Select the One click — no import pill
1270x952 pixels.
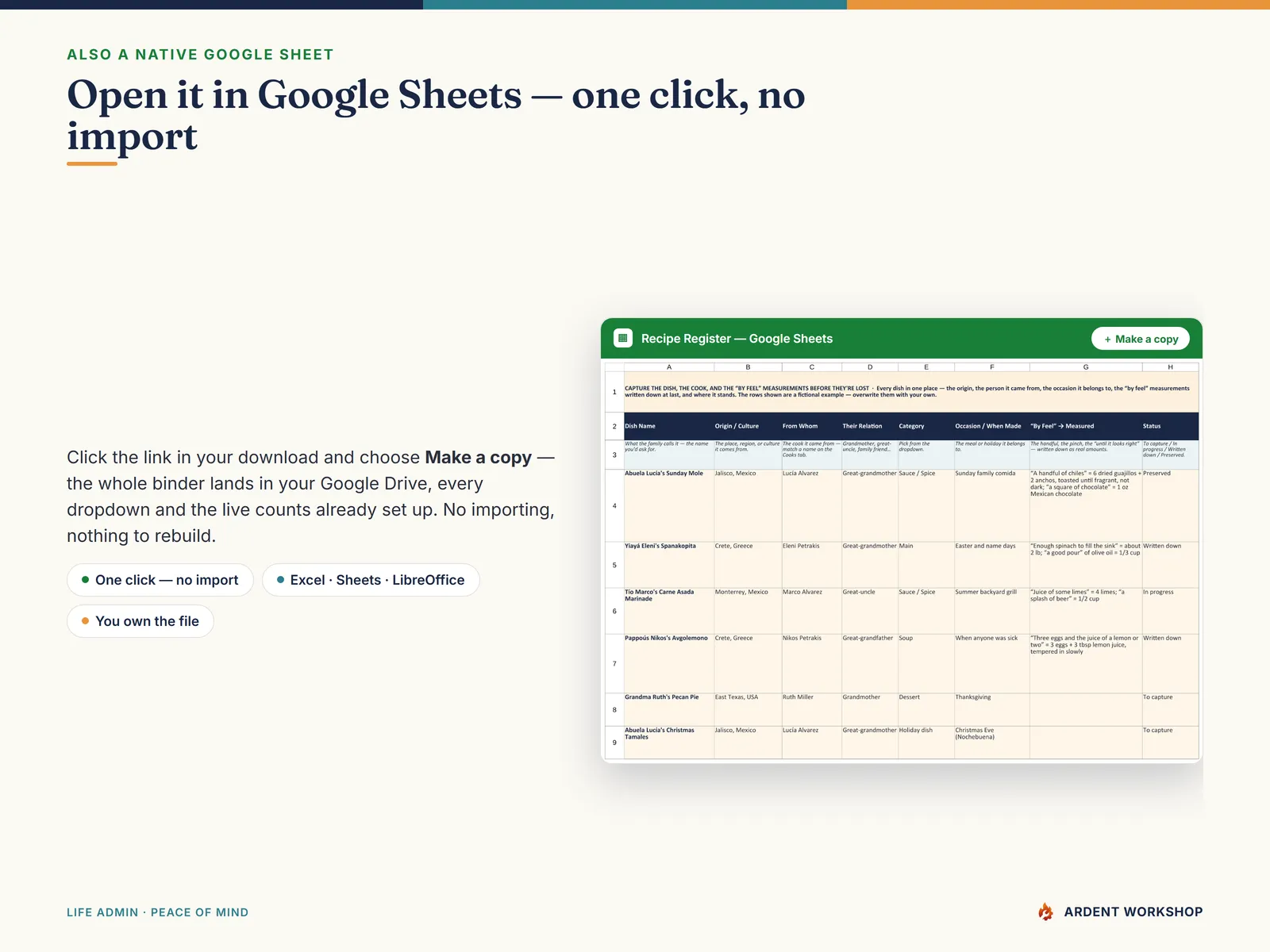click(x=160, y=580)
